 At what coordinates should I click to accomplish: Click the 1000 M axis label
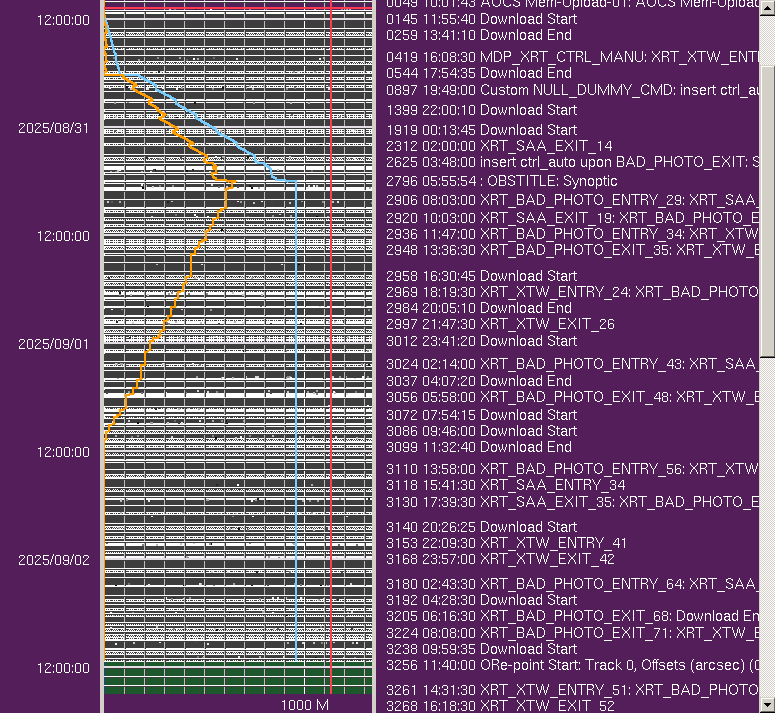coord(304,705)
